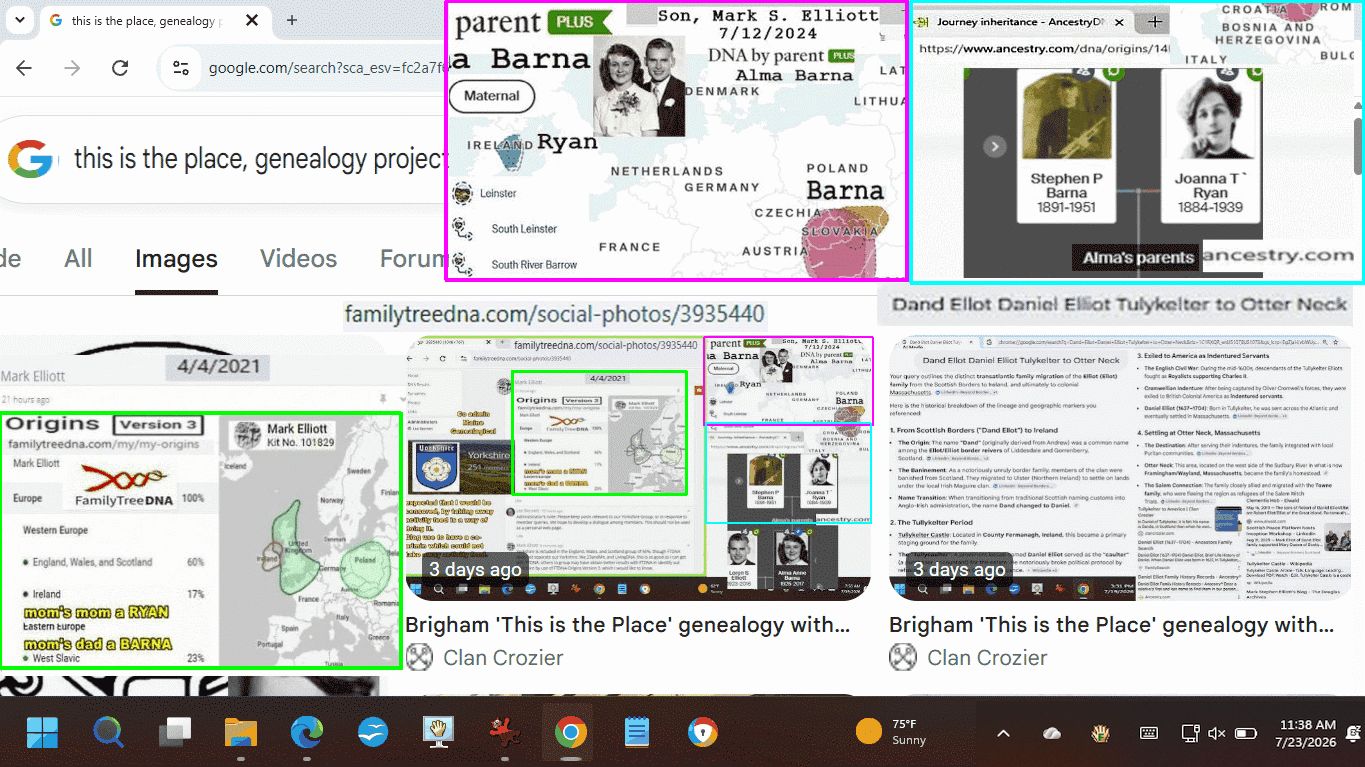Go back using Chrome's back arrow

[24, 68]
